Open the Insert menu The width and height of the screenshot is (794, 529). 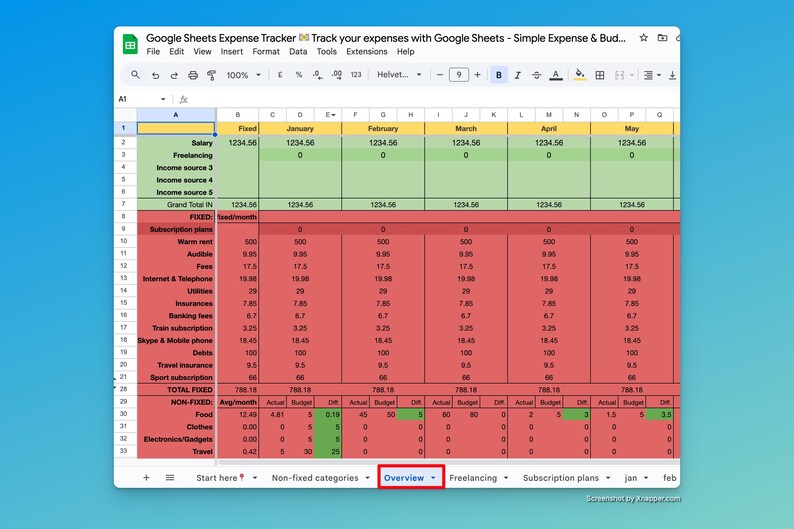click(231, 52)
